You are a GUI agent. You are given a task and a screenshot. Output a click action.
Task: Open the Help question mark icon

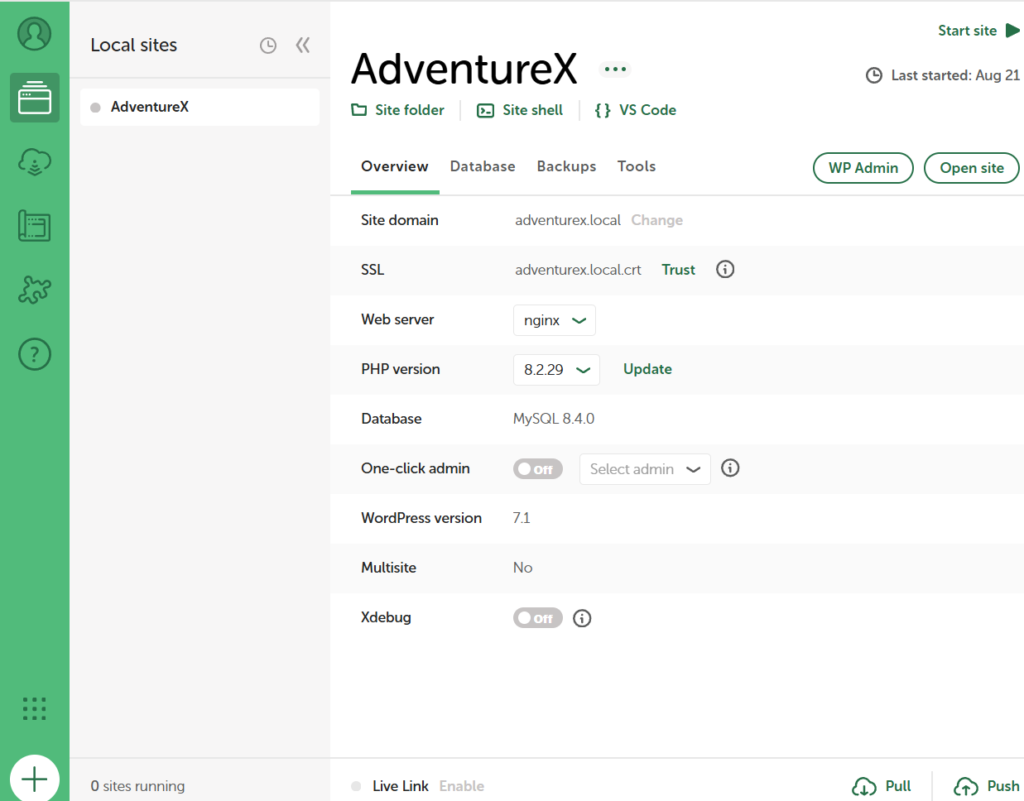[35, 354]
